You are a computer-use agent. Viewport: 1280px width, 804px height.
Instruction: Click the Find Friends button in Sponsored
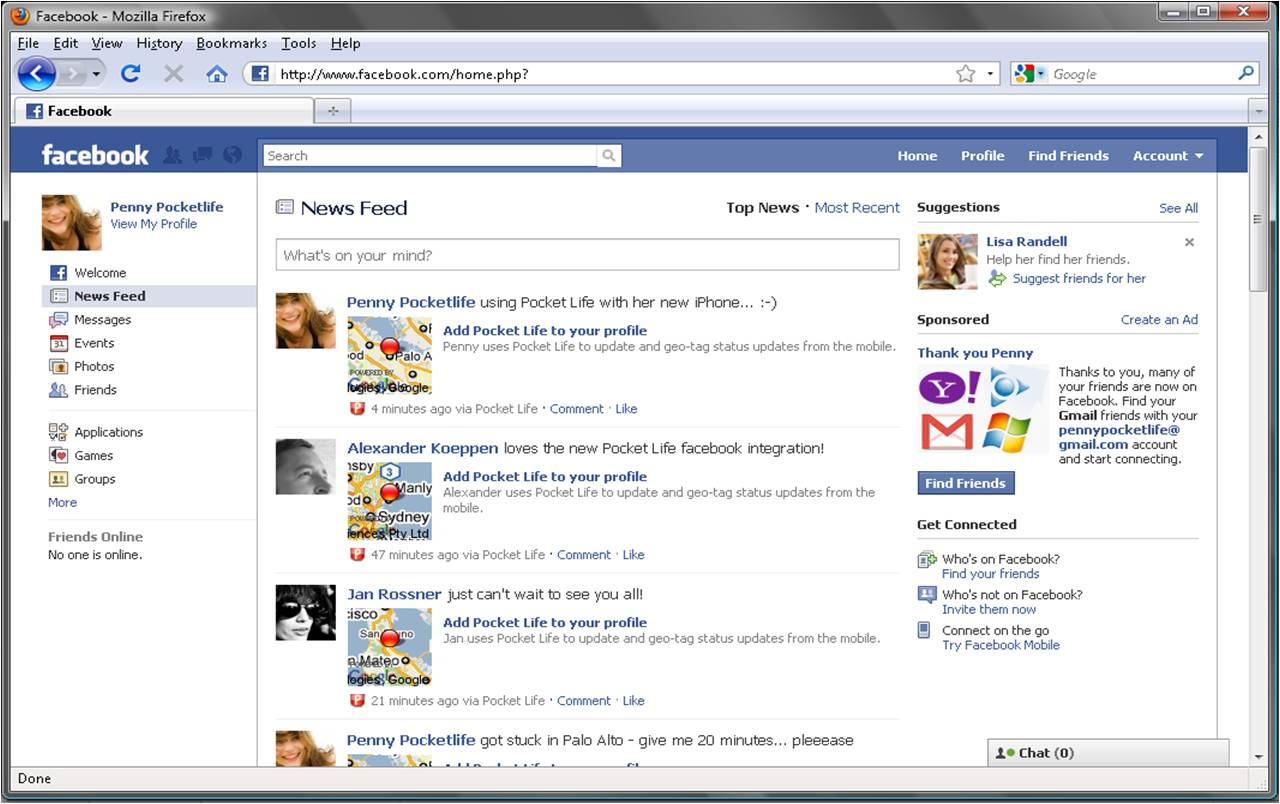[965, 483]
